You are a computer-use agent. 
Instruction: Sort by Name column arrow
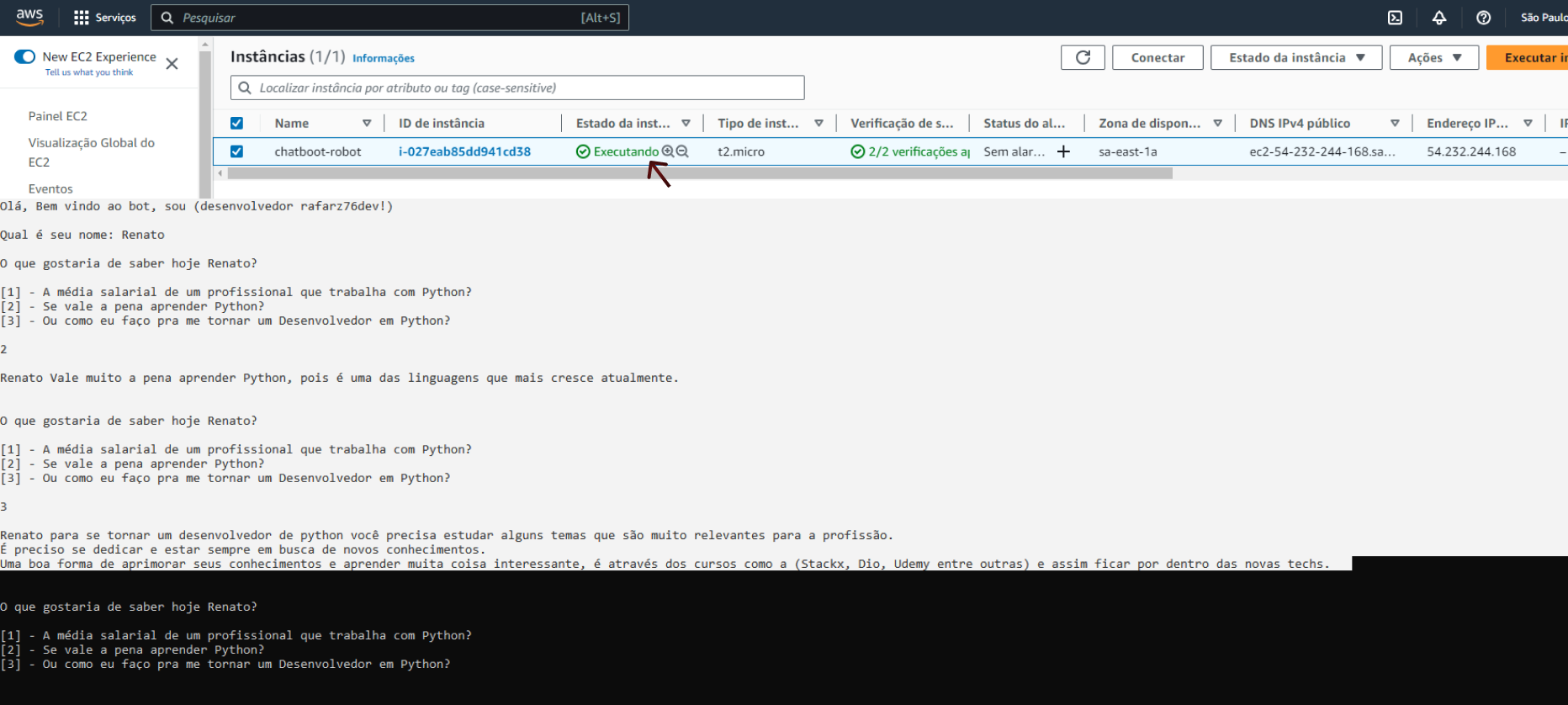pos(367,123)
